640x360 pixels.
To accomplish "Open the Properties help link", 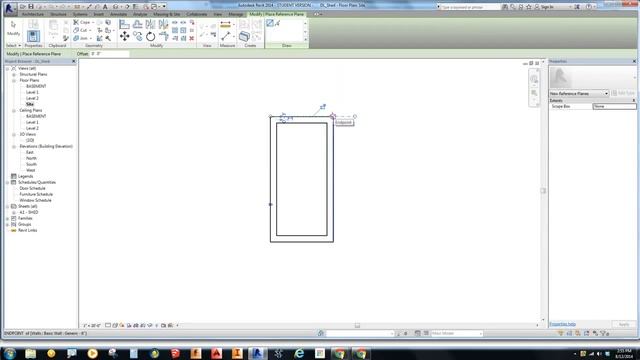I will pos(562,324).
